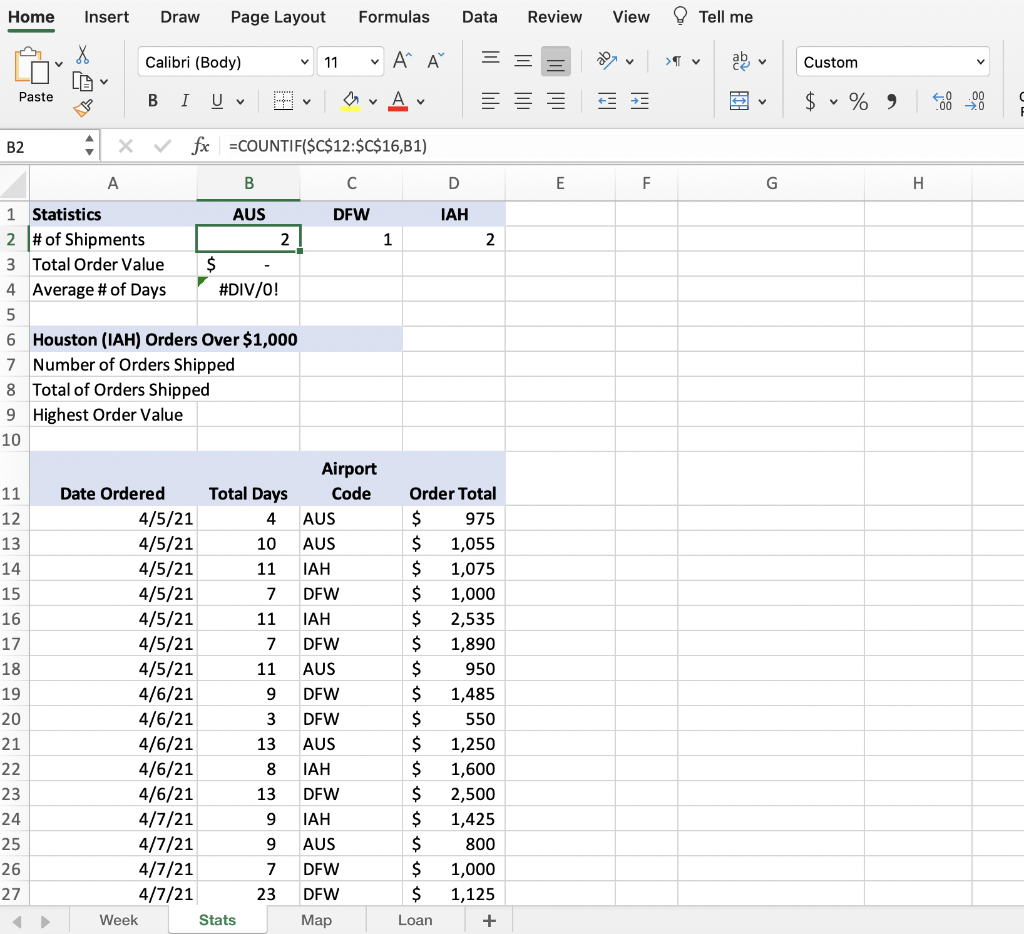This screenshot has width=1024, height=934.
Task: Click text direction paragraph icon
Action: click(x=674, y=61)
